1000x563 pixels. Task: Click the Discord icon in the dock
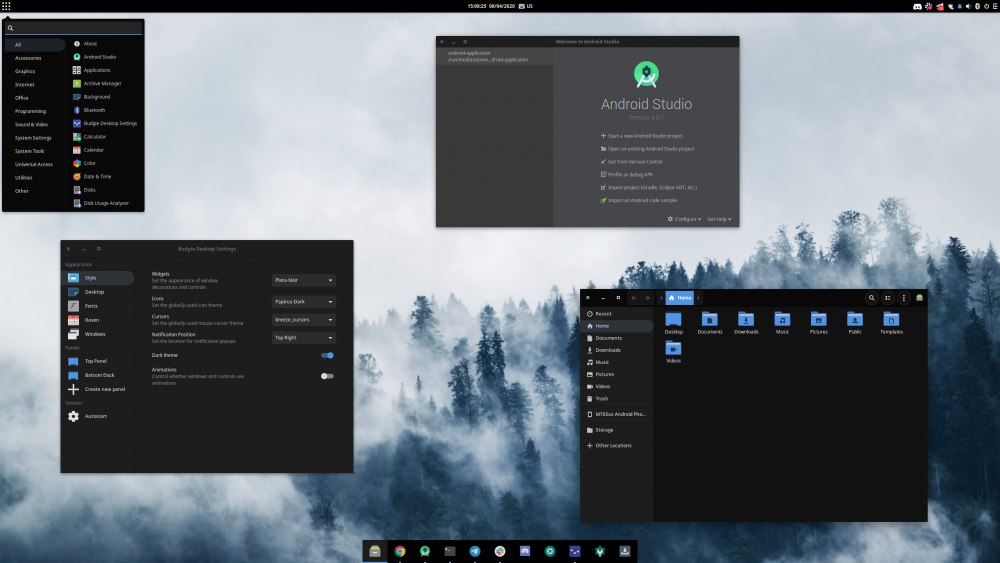pyautogui.click(x=524, y=551)
